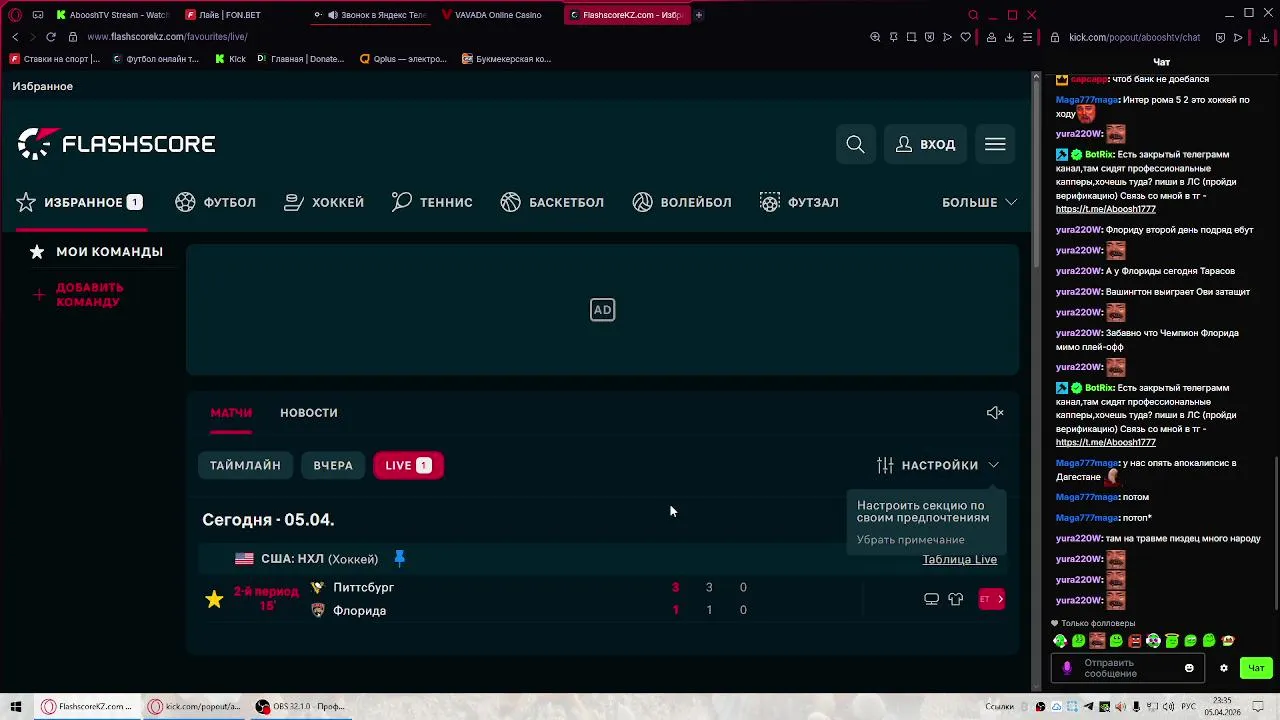Open the TV broadcast icon for the match
The image size is (1280, 720).
[931, 599]
